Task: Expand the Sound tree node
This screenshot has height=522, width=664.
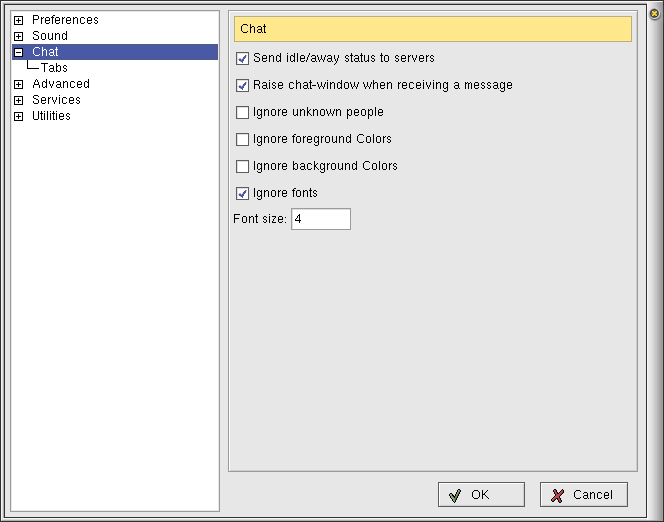Action: pyautogui.click(x=18, y=36)
